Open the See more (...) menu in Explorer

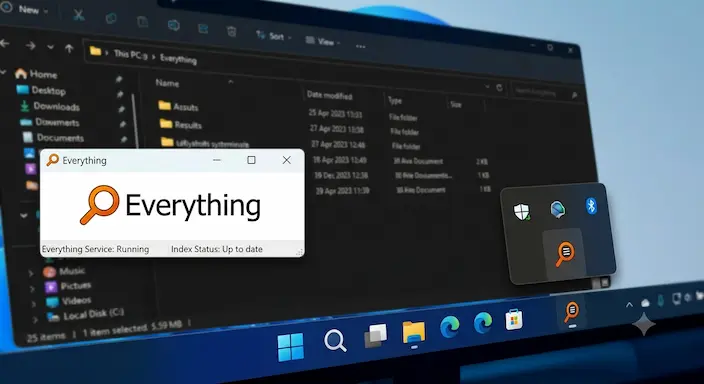coord(361,46)
